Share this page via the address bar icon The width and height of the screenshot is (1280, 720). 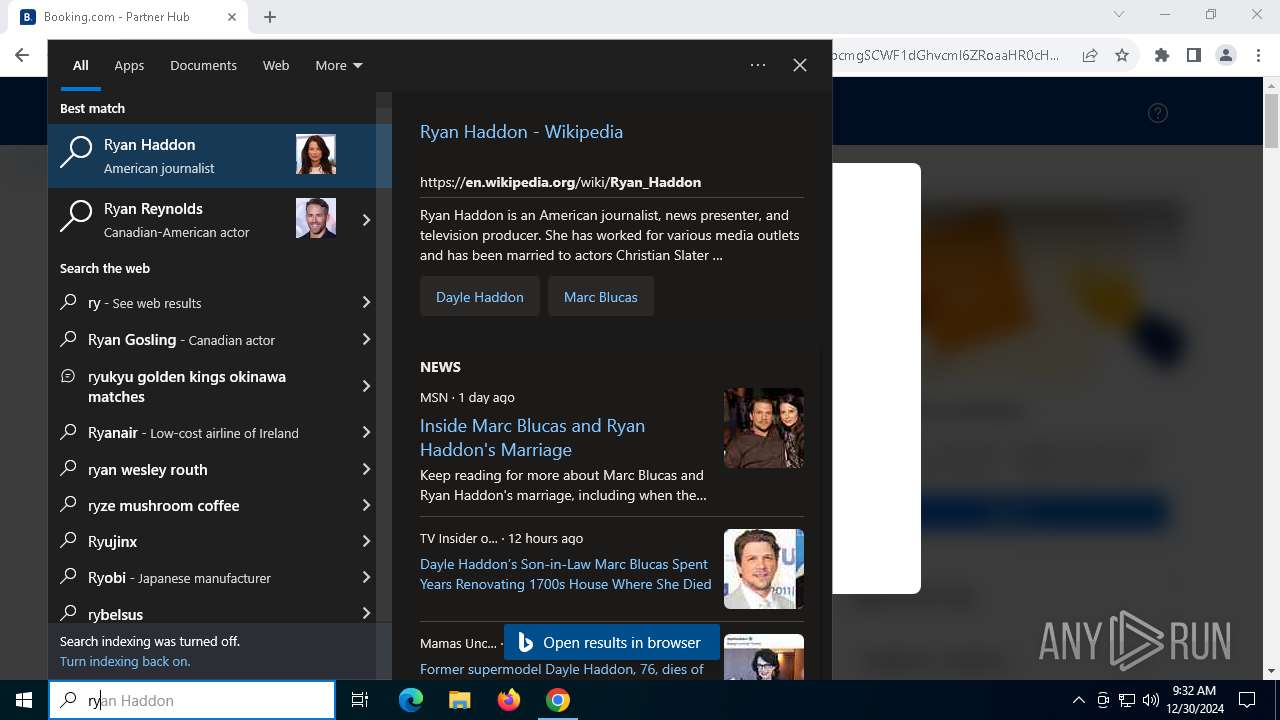pos(1090,55)
